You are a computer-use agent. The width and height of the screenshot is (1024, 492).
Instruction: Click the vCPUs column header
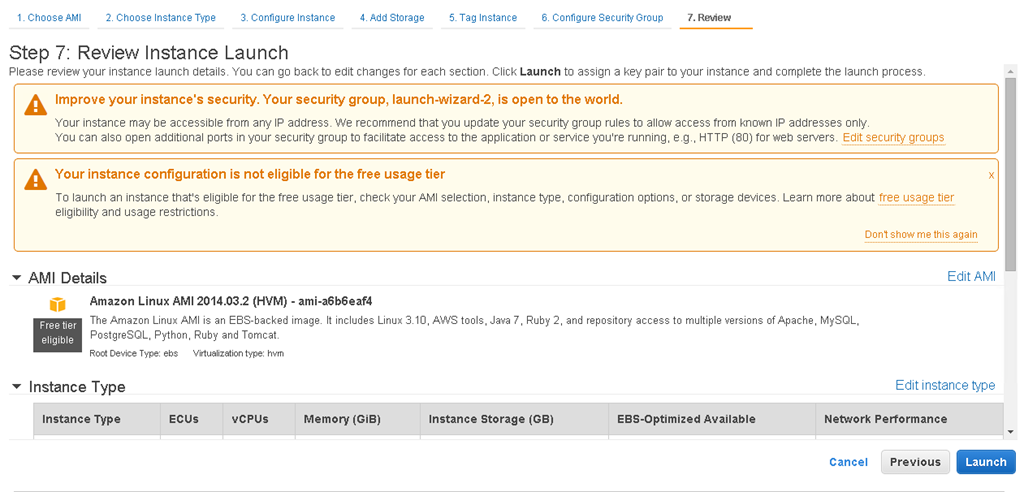[x=259, y=419]
